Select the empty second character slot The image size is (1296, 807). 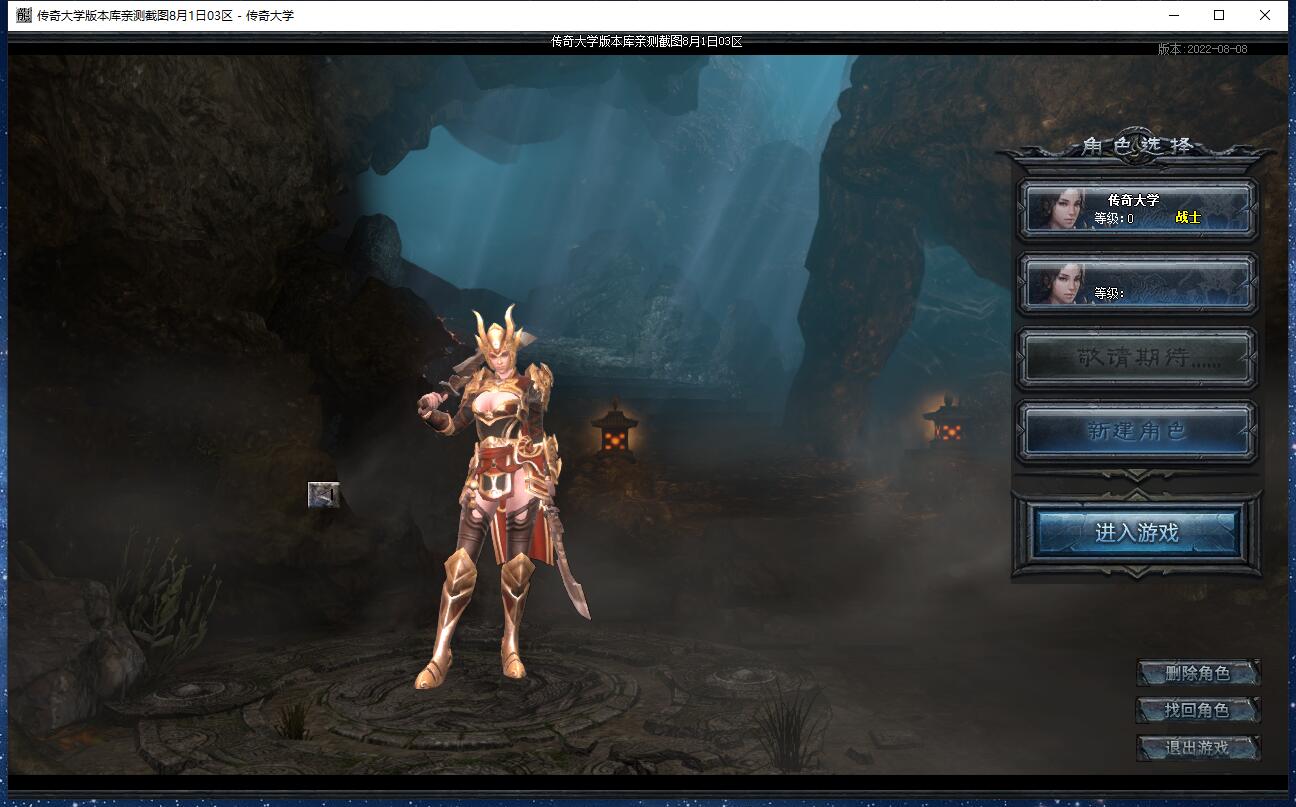(x=1137, y=283)
